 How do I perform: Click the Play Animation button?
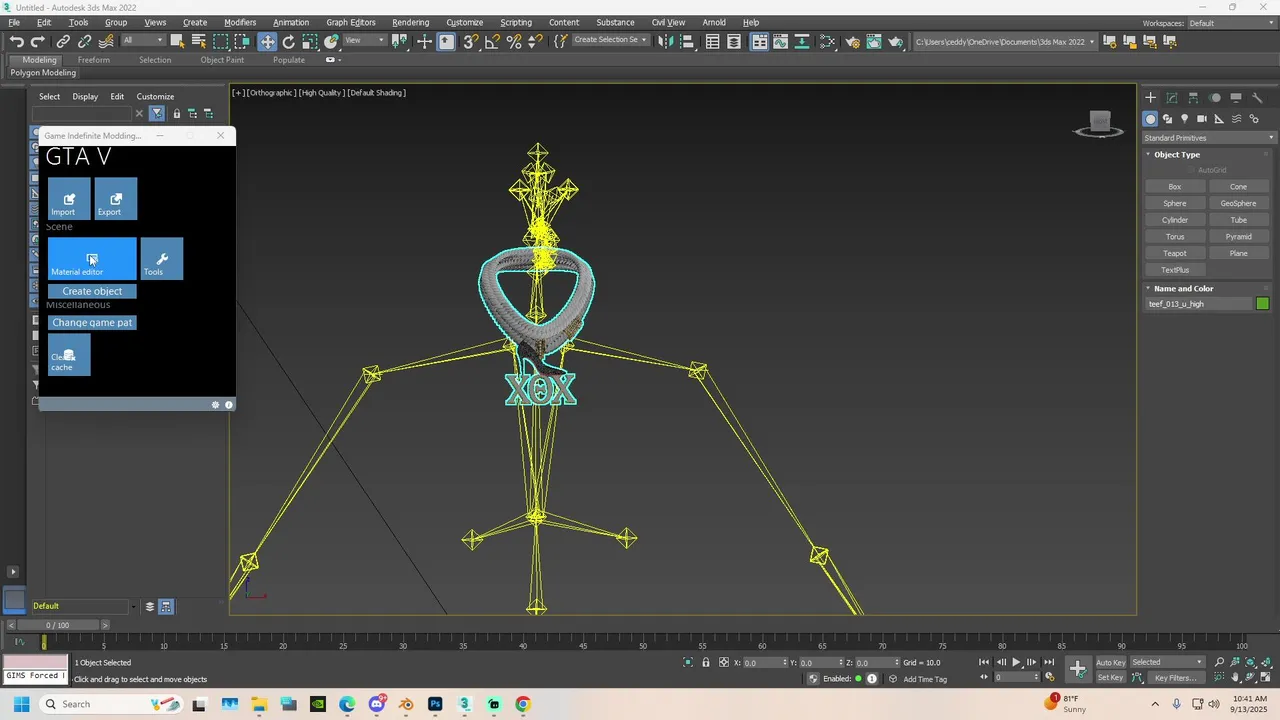click(x=1017, y=662)
